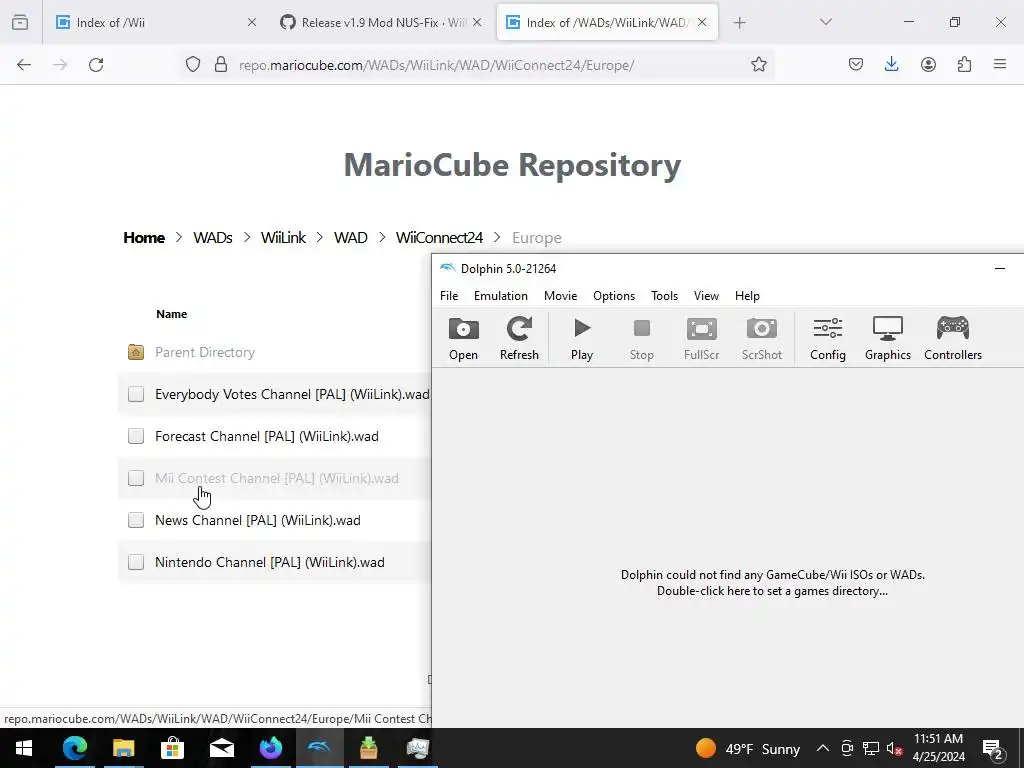Reload the current page
This screenshot has height=768, width=1024.
(x=96, y=64)
